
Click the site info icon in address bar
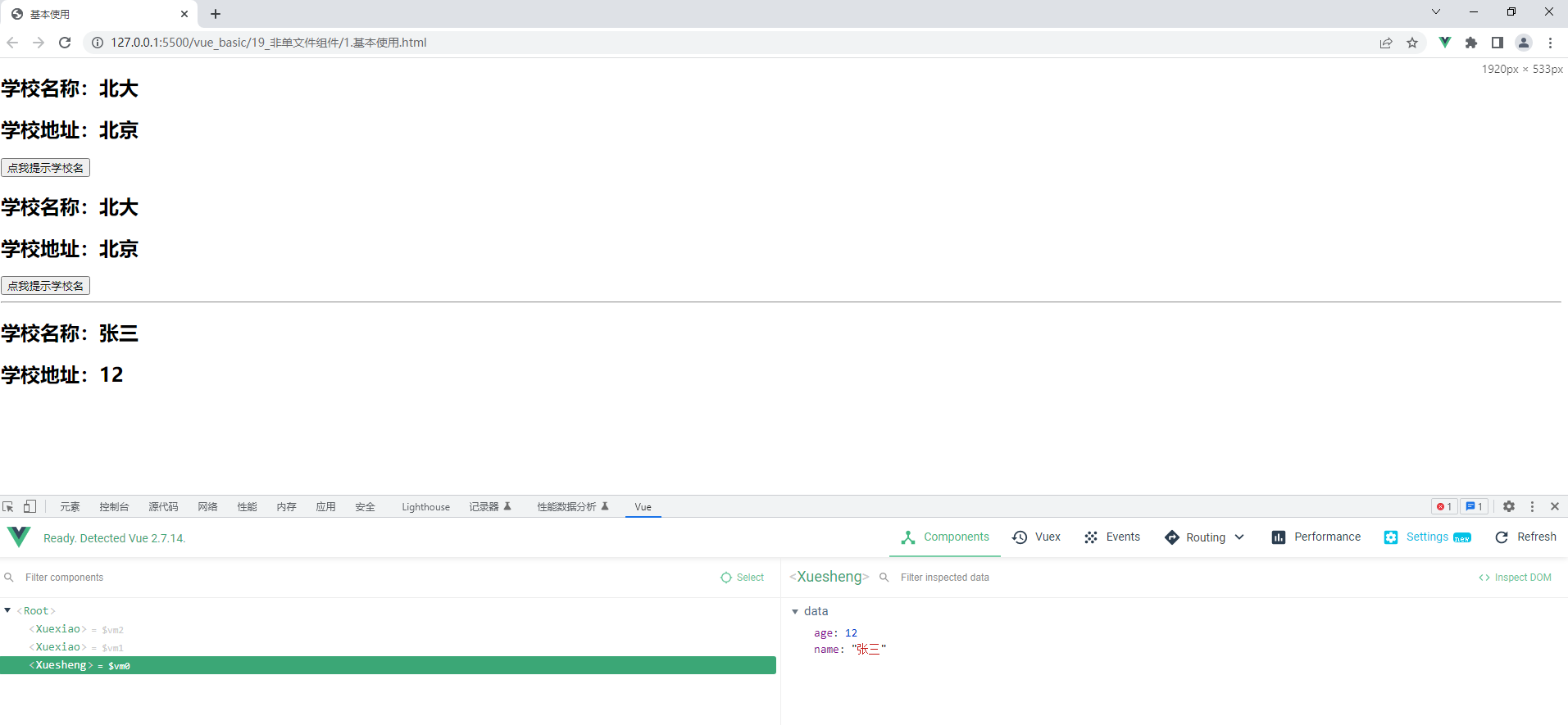(x=97, y=43)
